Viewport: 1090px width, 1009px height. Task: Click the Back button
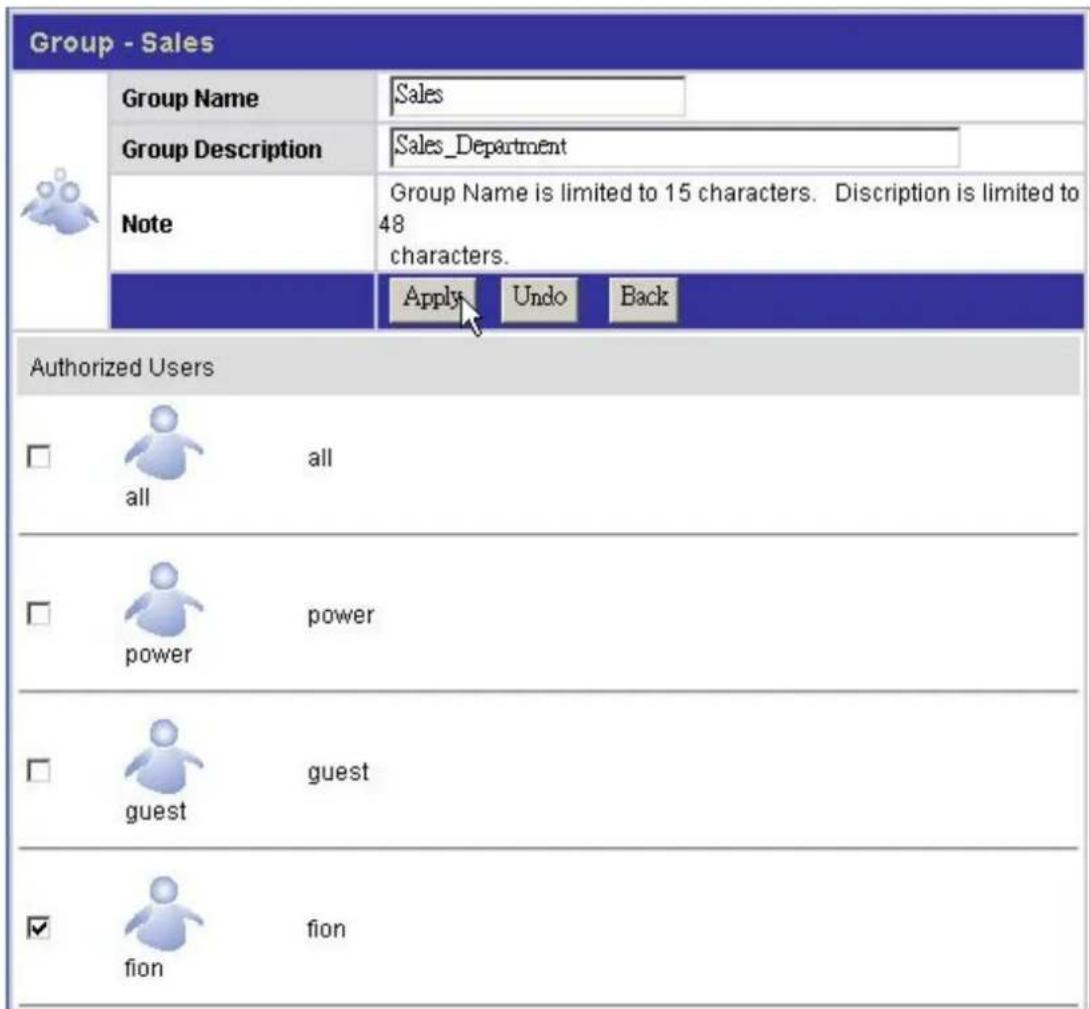pyautogui.click(x=643, y=298)
